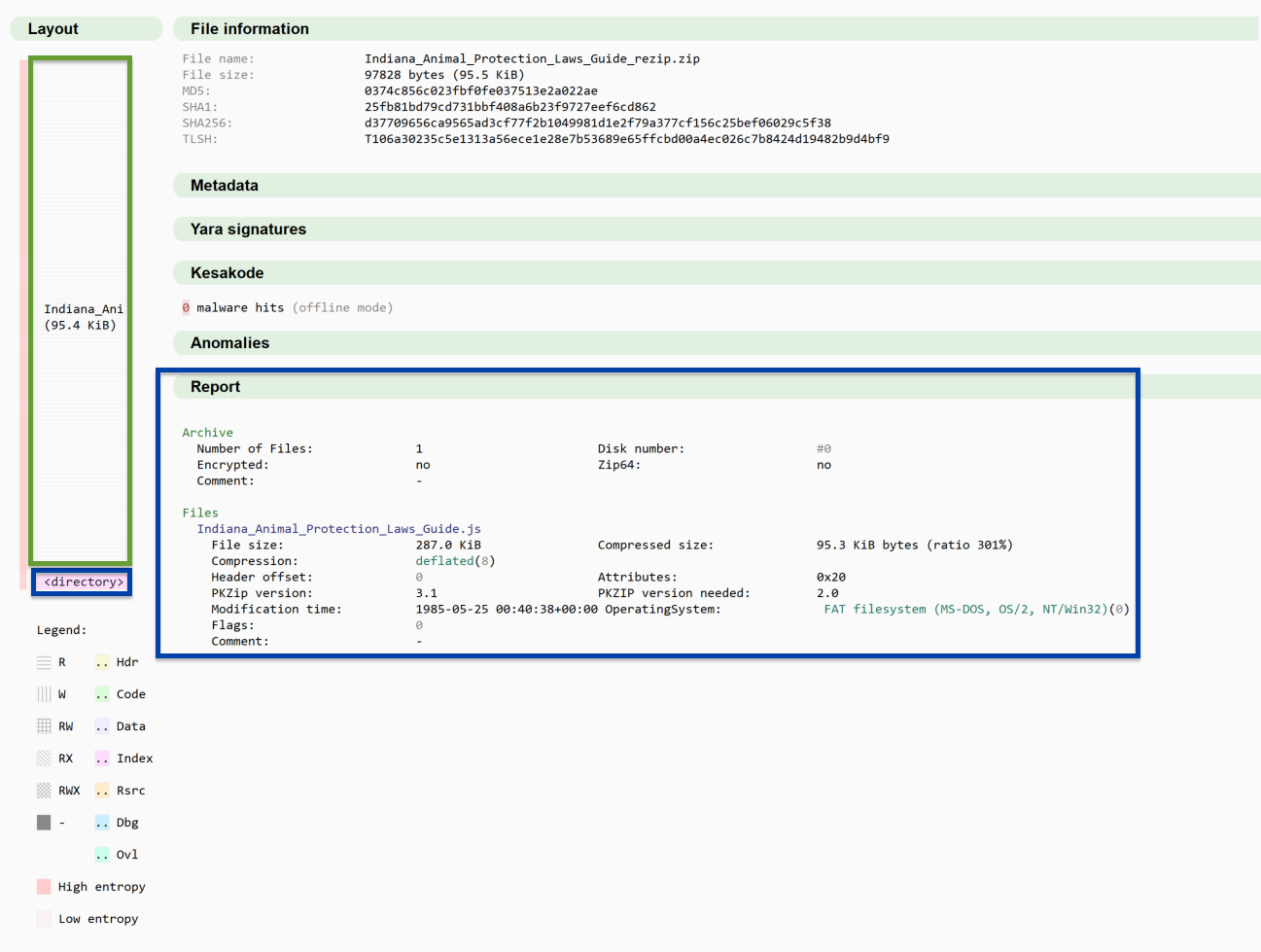Screen dimensions: 1261x952
Task: Click the RWX legend pattern icon
Action: [43, 790]
